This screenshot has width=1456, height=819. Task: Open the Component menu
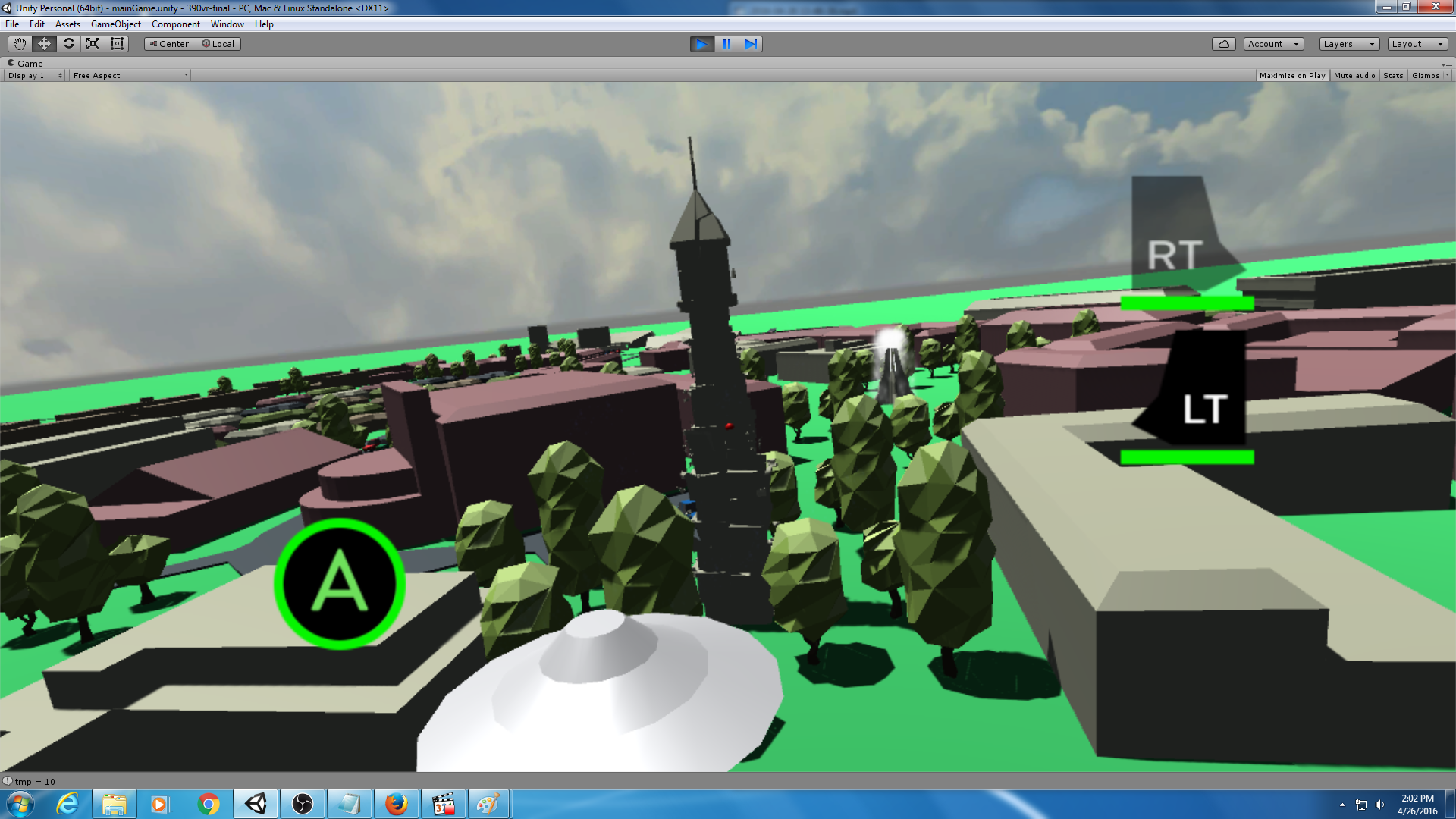pyautogui.click(x=175, y=24)
